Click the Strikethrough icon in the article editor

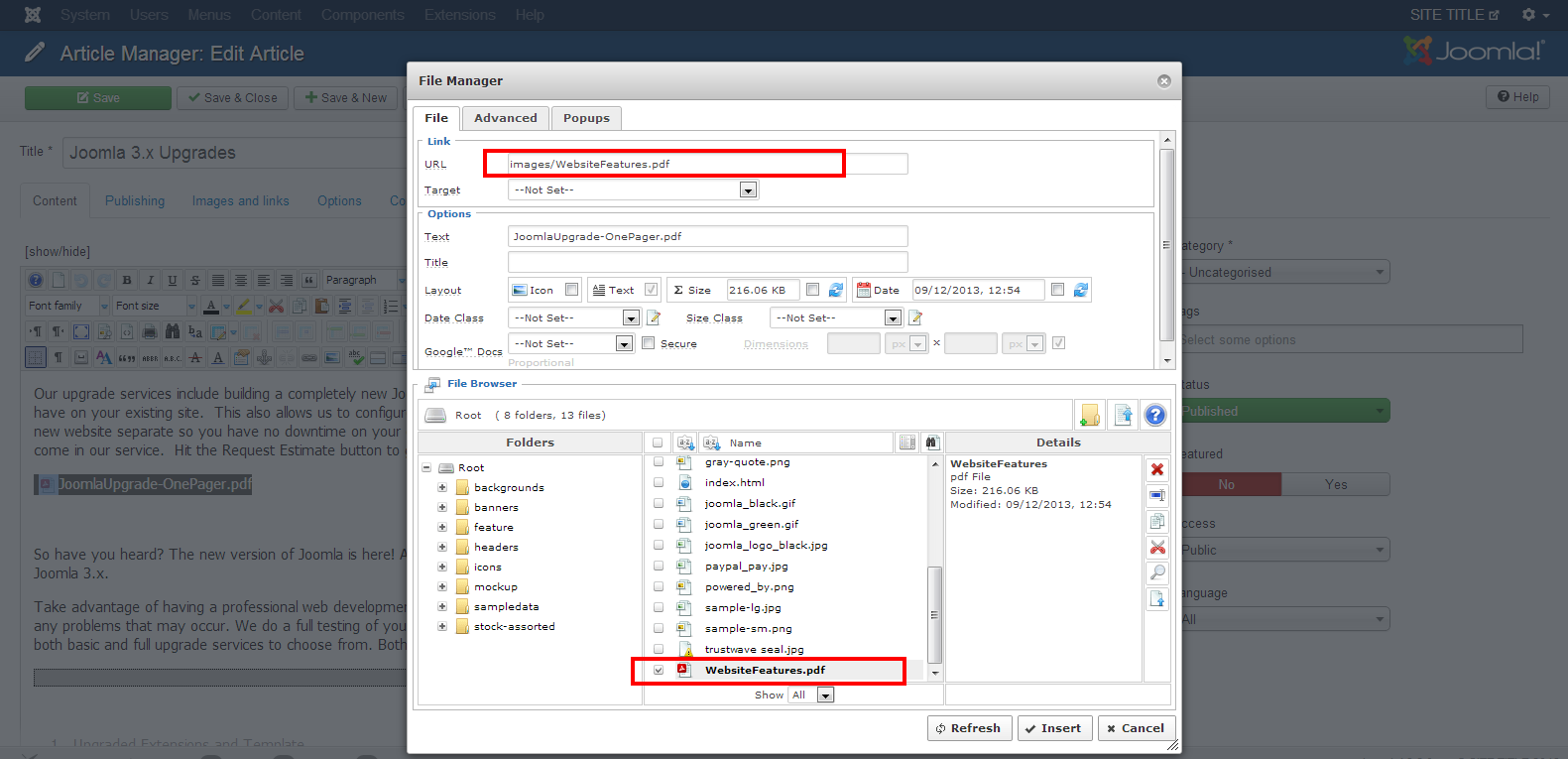pos(195,280)
